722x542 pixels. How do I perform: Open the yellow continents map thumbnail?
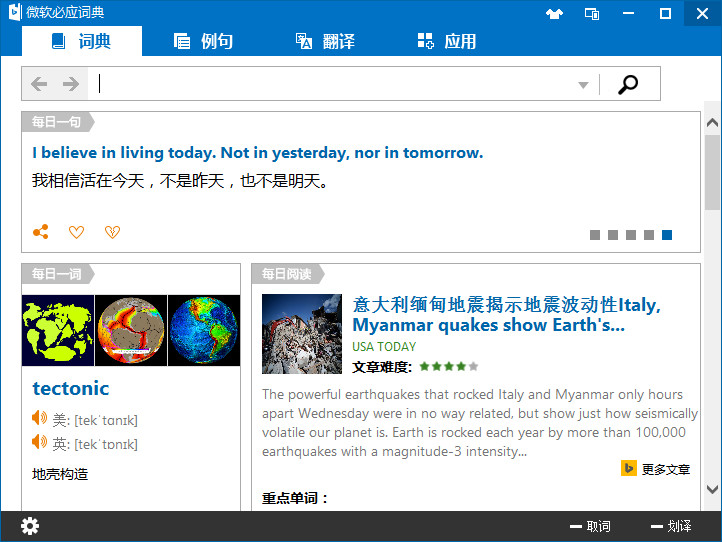(58, 331)
